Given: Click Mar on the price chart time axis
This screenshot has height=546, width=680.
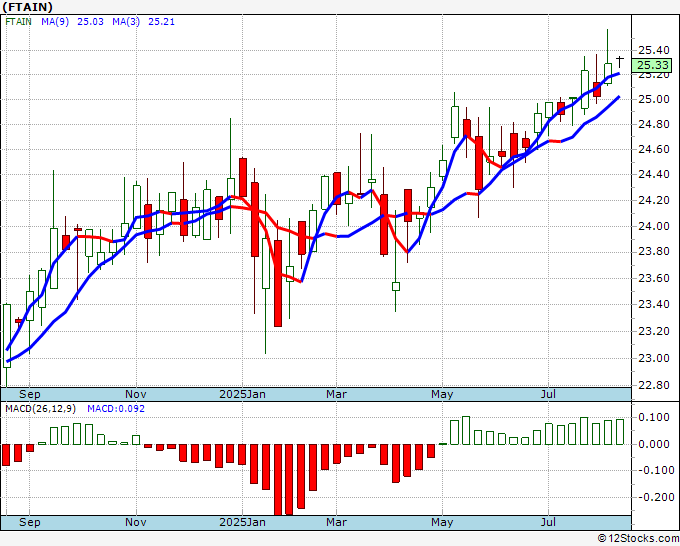Looking at the screenshot, I should (x=337, y=394).
